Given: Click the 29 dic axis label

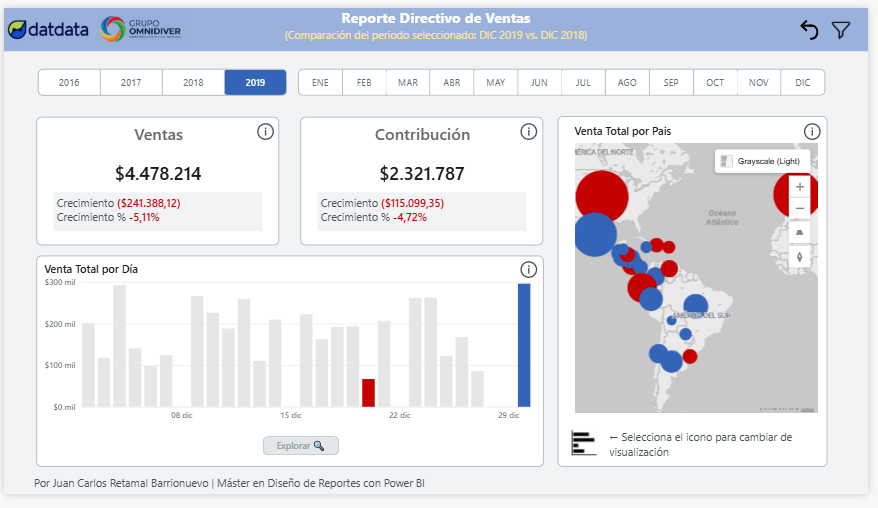Looking at the screenshot, I should [508, 415].
